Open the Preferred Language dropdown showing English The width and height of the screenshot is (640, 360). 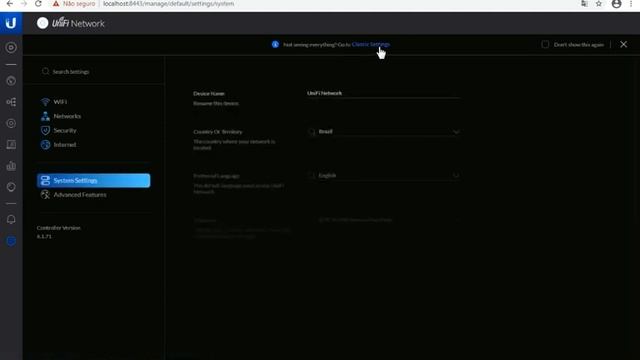[384, 176]
